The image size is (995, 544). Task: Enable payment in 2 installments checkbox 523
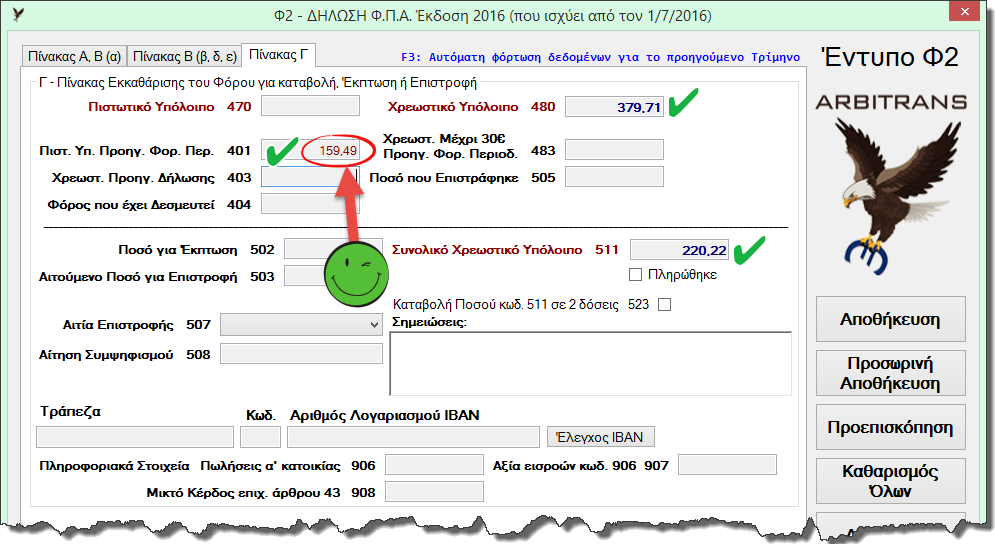tap(664, 305)
